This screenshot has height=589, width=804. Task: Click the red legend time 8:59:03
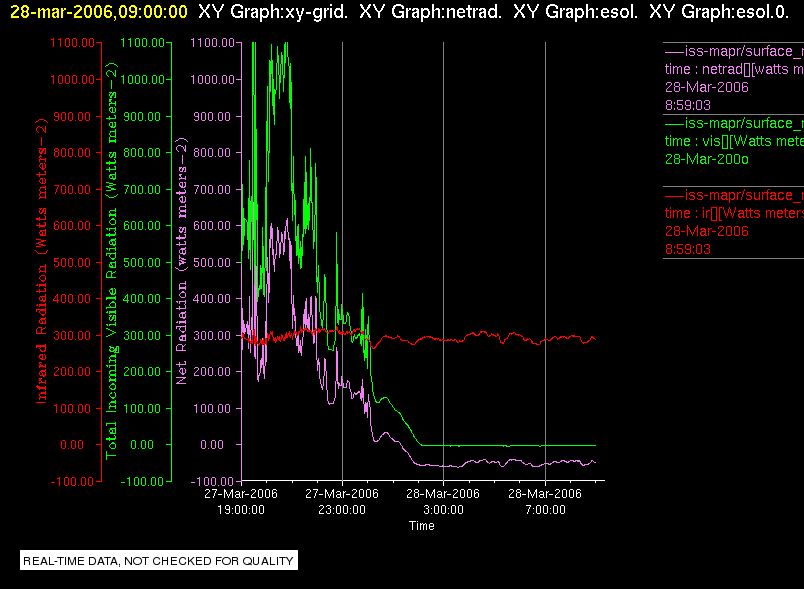[x=688, y=250]
